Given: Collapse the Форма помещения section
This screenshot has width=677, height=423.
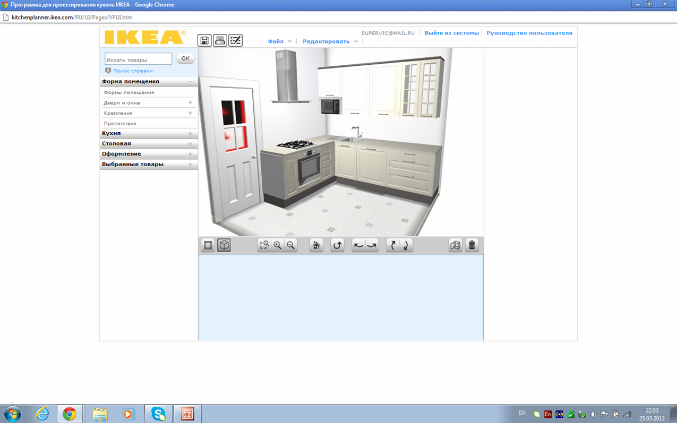Looking at the screenshot, I should coord(191,82).
